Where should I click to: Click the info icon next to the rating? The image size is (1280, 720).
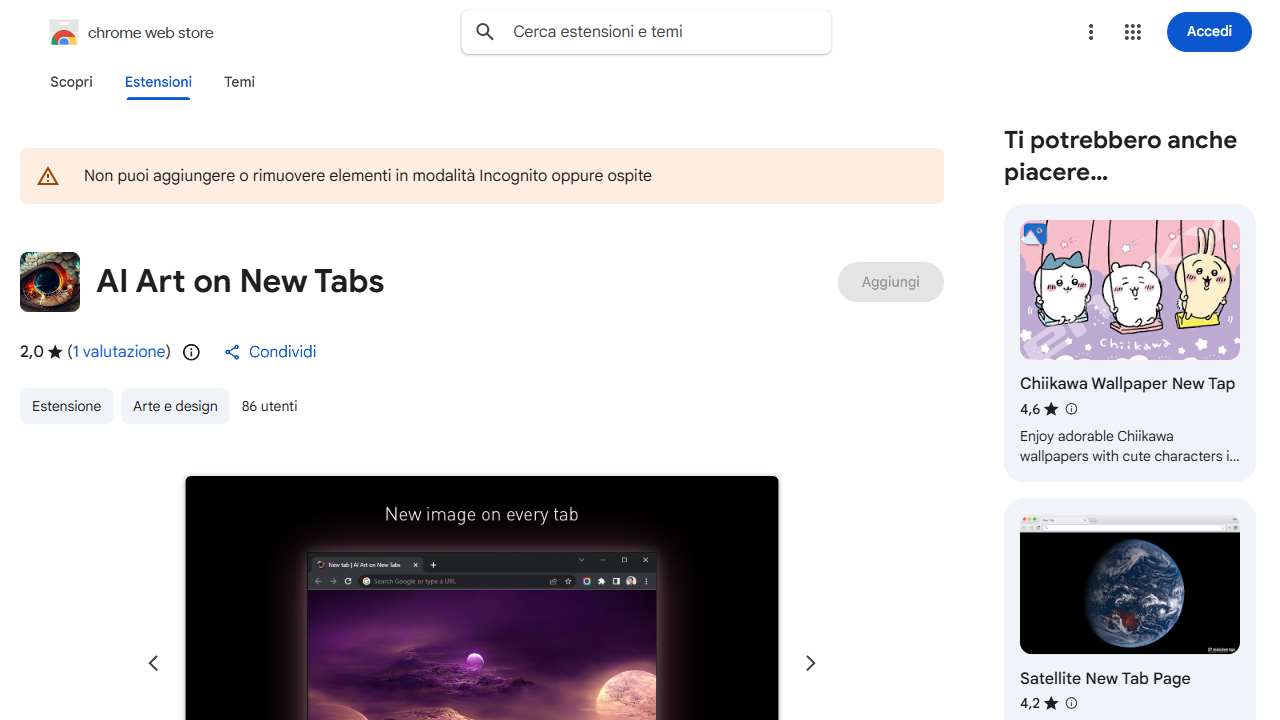click(191, 352)
